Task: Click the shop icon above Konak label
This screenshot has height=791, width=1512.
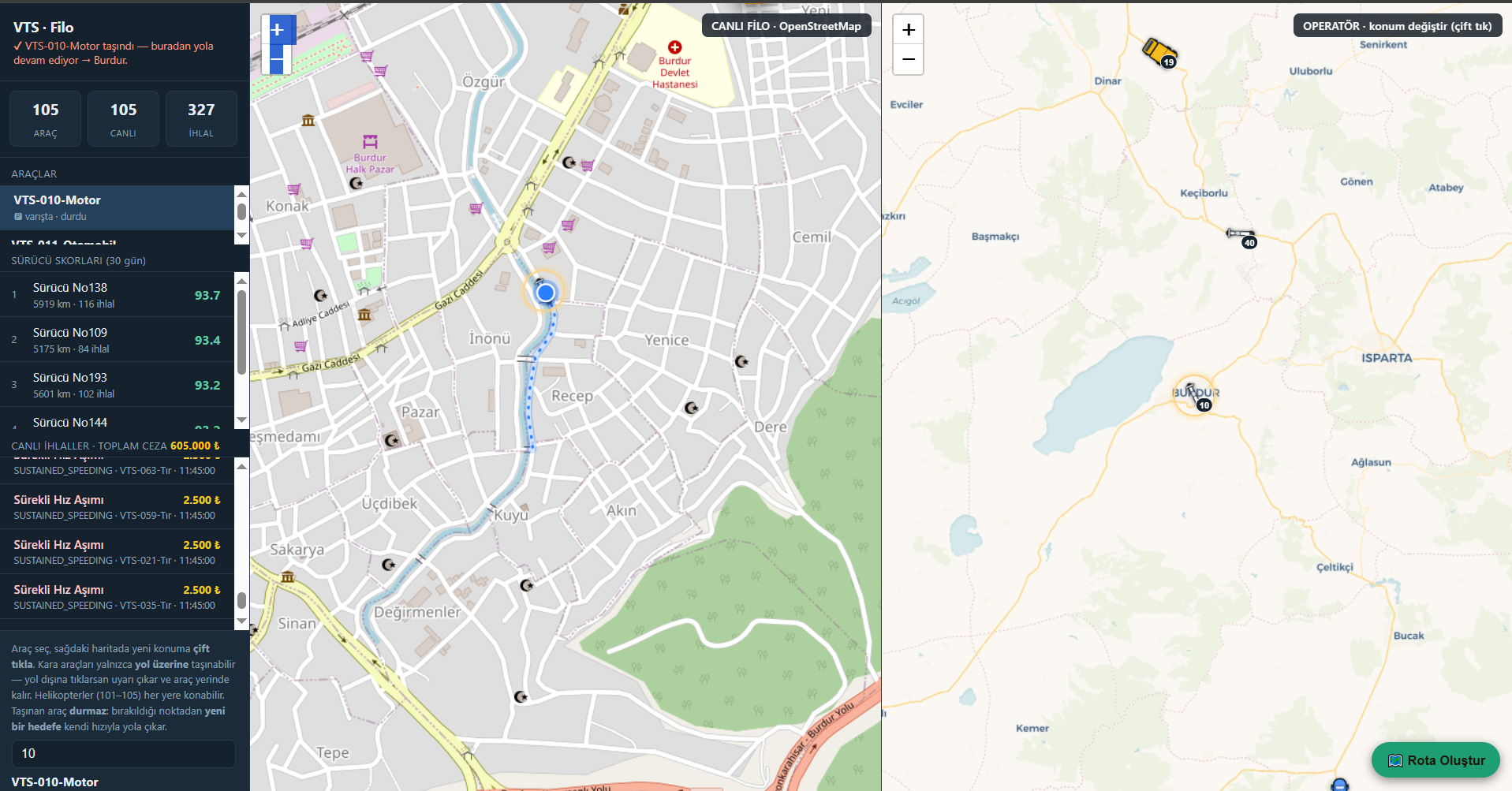Action: point(294,189)
